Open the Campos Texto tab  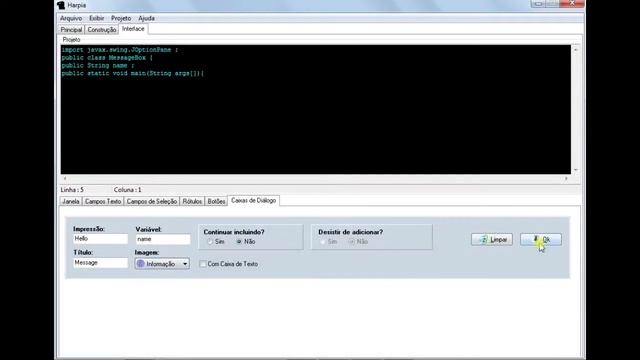tap(103, 201)
